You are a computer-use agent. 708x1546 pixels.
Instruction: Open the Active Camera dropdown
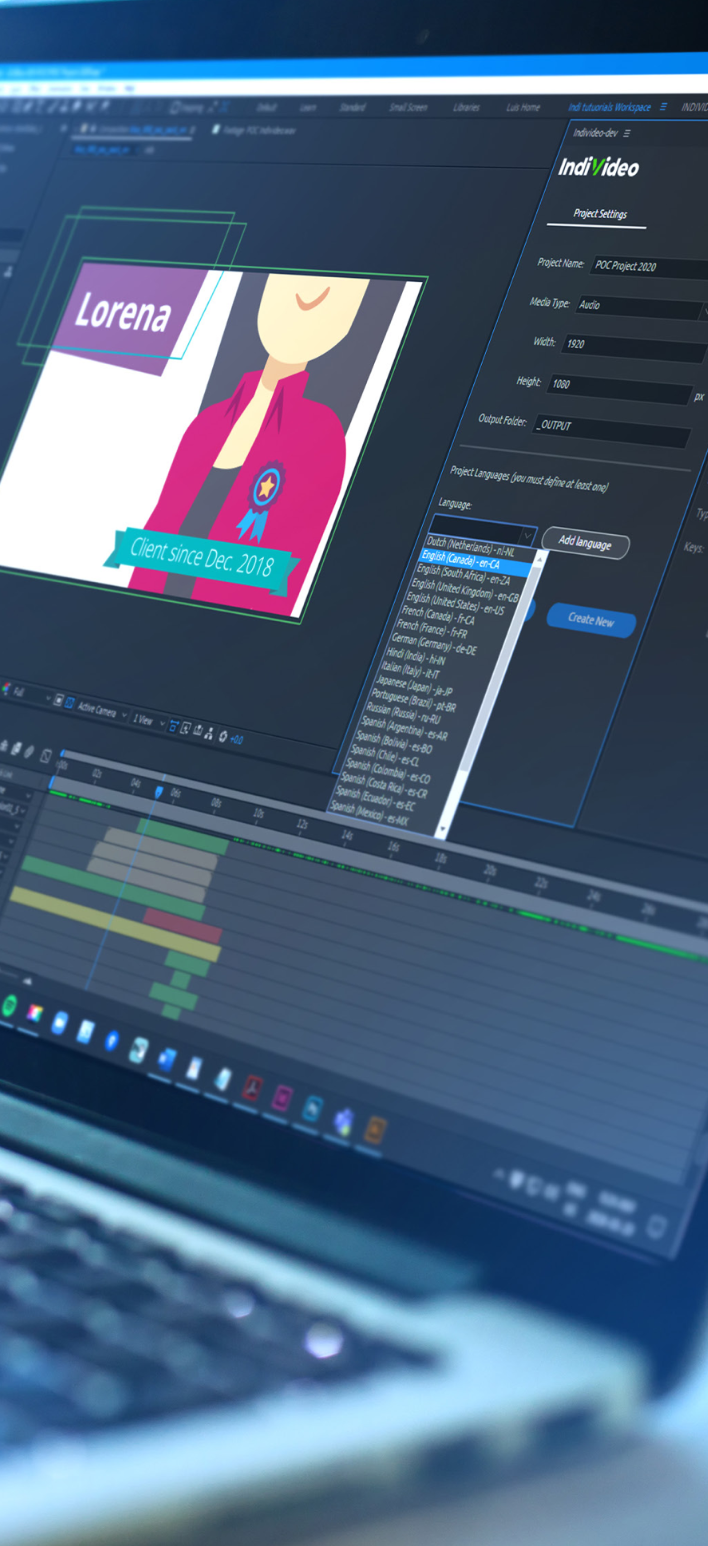coord(103,709)
